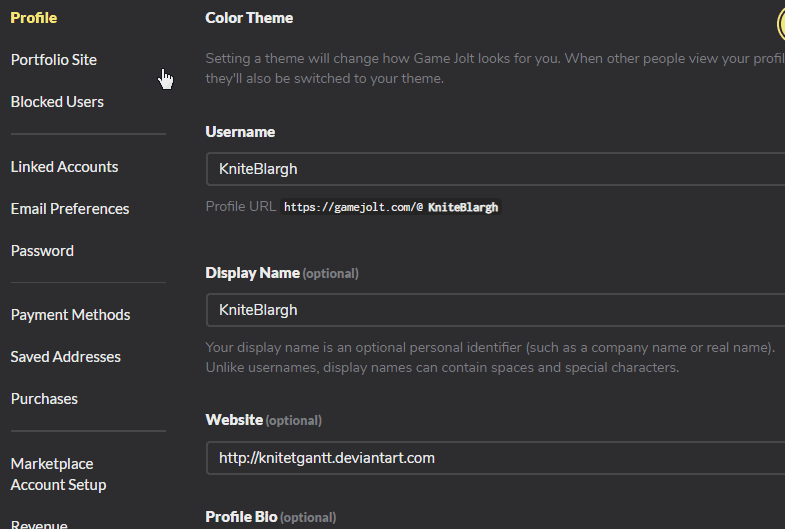Open the Blocked Users page
This screenshot has width=785, height=529.
pos(57,102)
